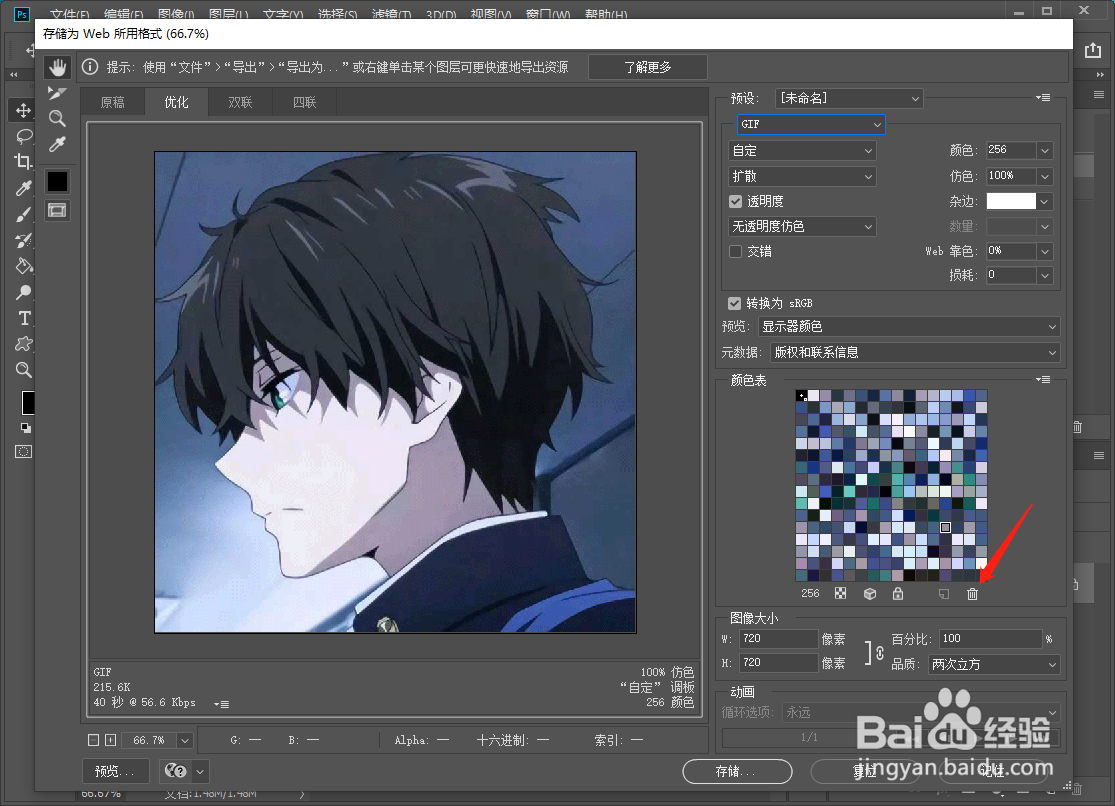Click the anime image preview
The height and width of the screenshot is (806, 1115).
pyautogui.click(x=395, y=392)
